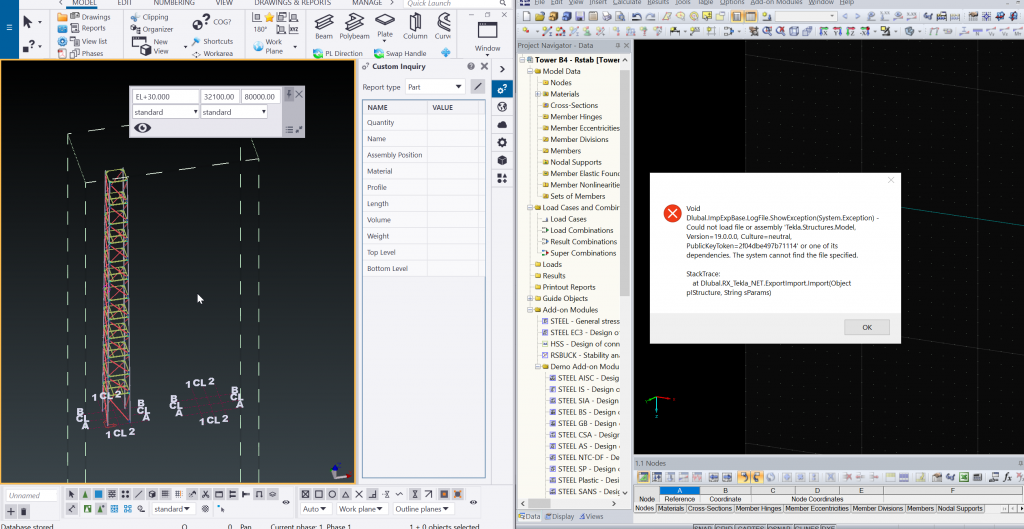Click the Shortcuts button

212,41
